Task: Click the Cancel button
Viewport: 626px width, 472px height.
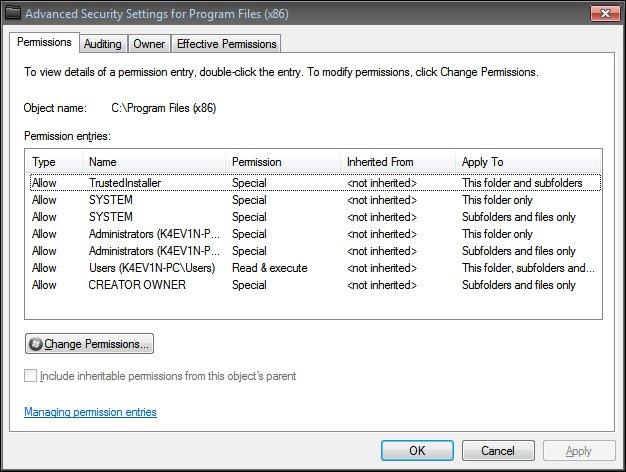Action: (x=498, y=451)
